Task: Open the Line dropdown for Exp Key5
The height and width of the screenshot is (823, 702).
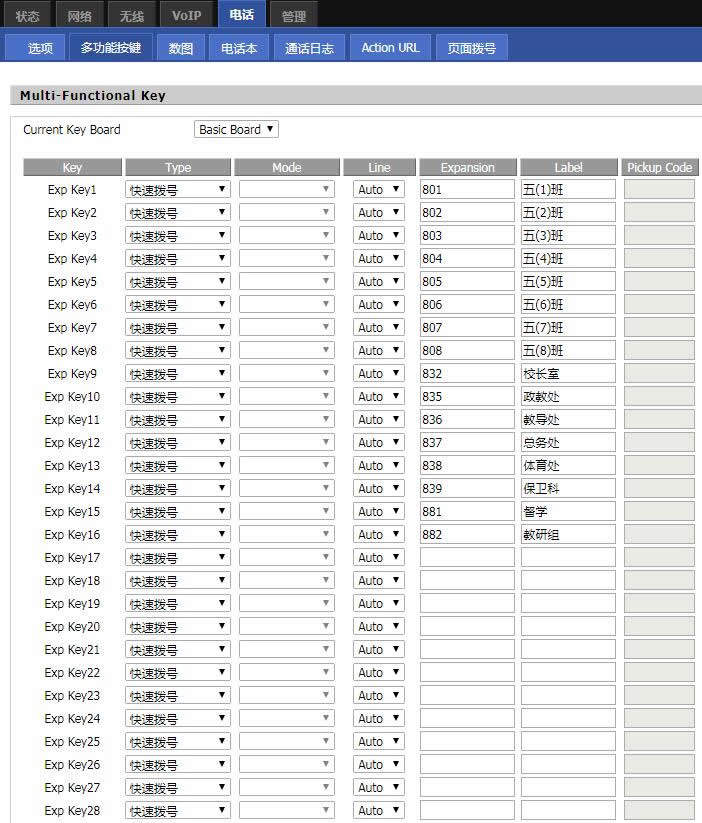Action: (x=379, y=281)
